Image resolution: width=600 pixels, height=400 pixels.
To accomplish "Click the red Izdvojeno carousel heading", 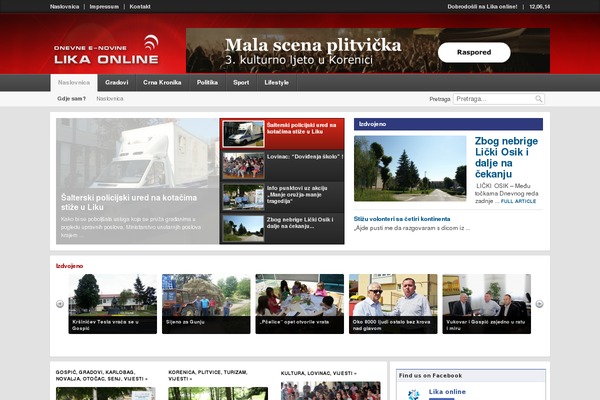I will [x=69, y=266].
